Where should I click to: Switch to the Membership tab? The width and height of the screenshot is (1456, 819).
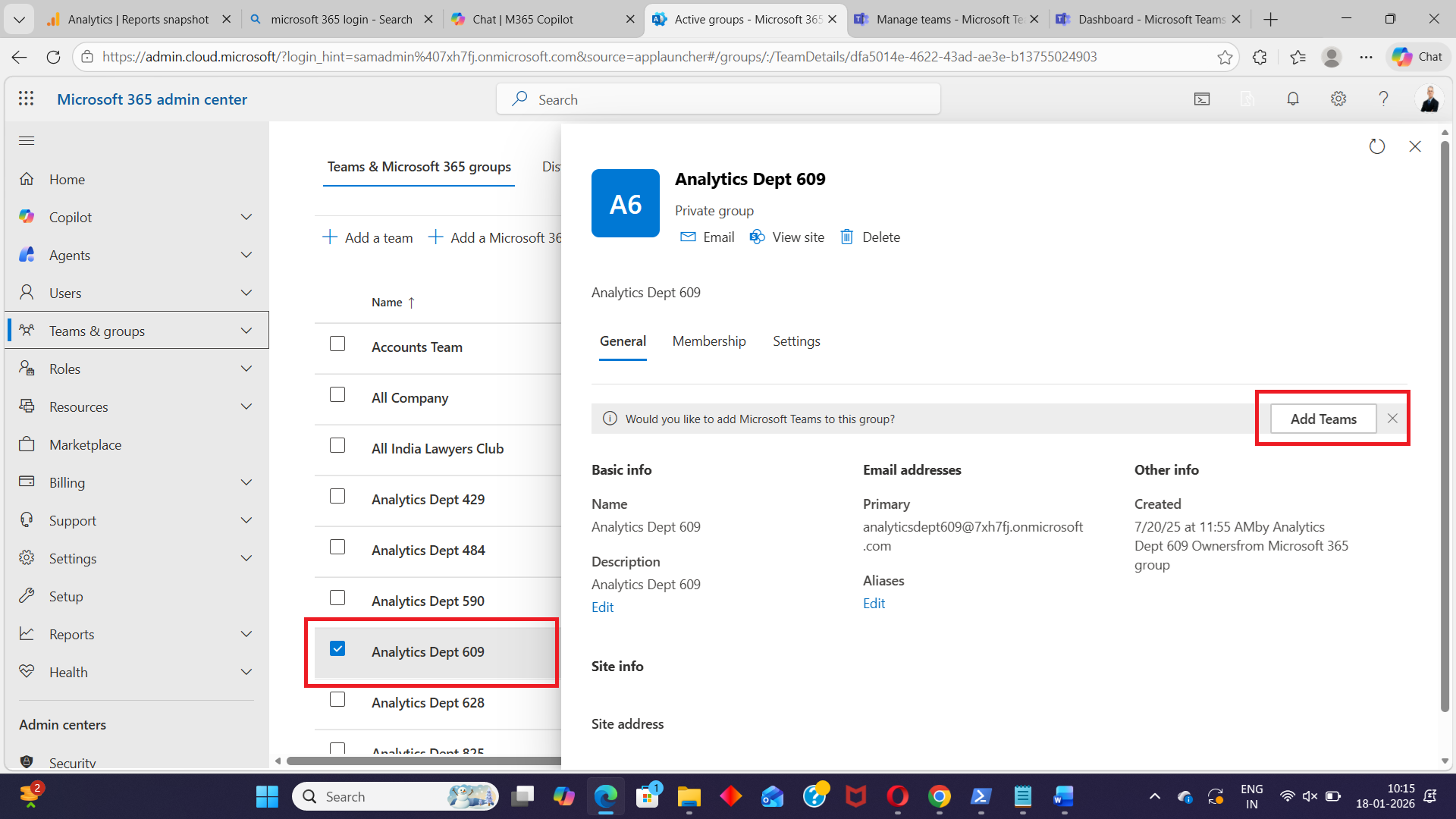click(x=709, y=341)
